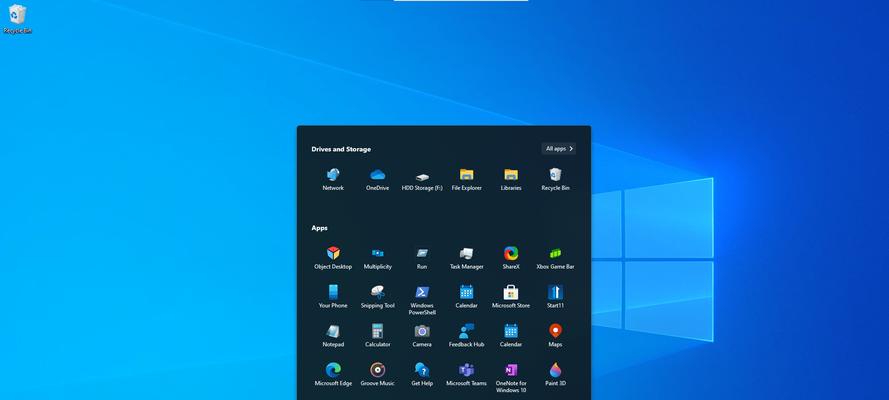Open the Libraries shortcut
Screen dimensions: 889x400
511,180
